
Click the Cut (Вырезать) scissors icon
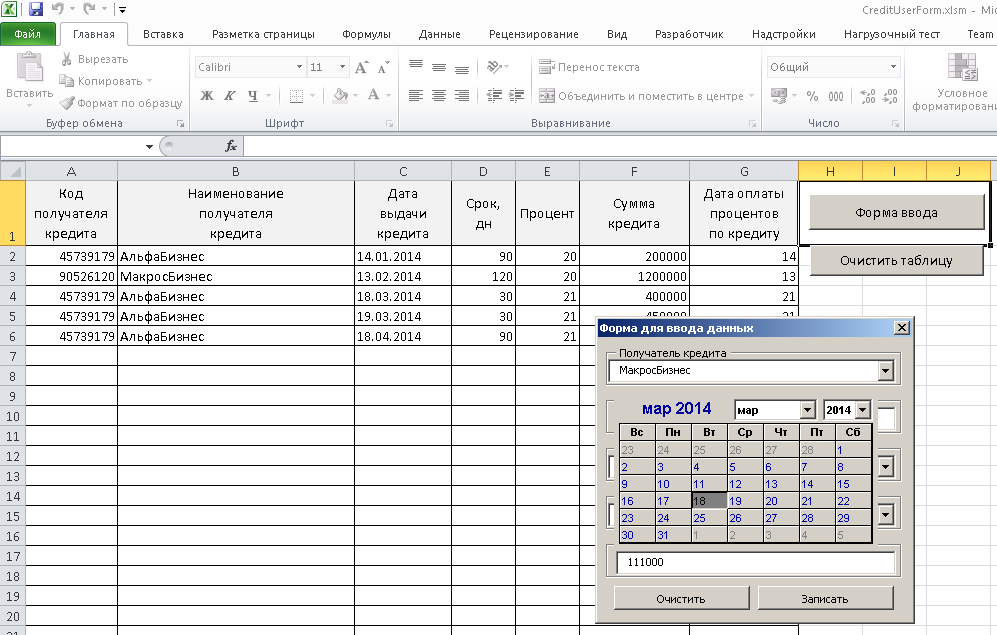click(66, 59)
